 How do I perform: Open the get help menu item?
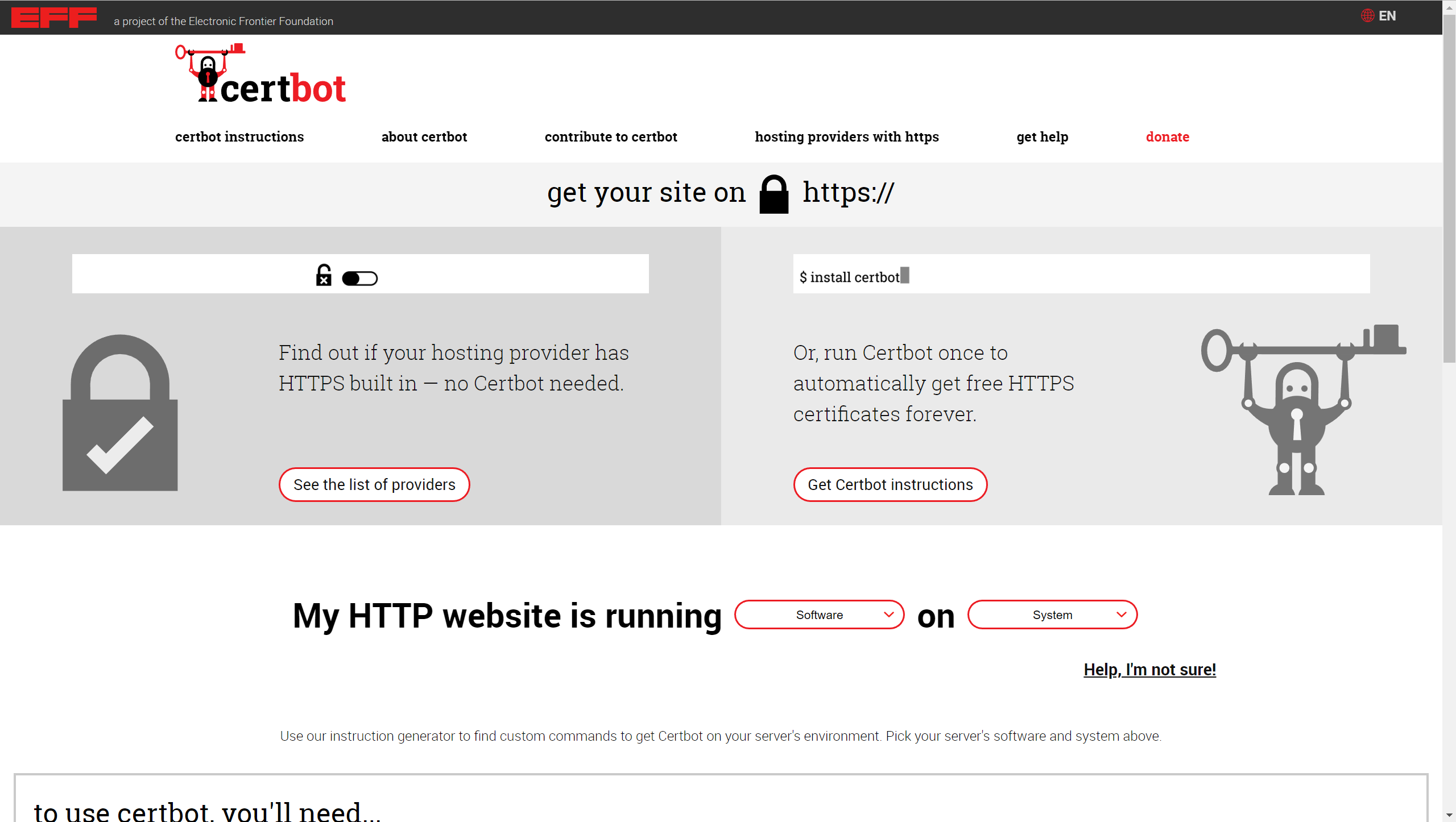click(x=1043, y=137)
